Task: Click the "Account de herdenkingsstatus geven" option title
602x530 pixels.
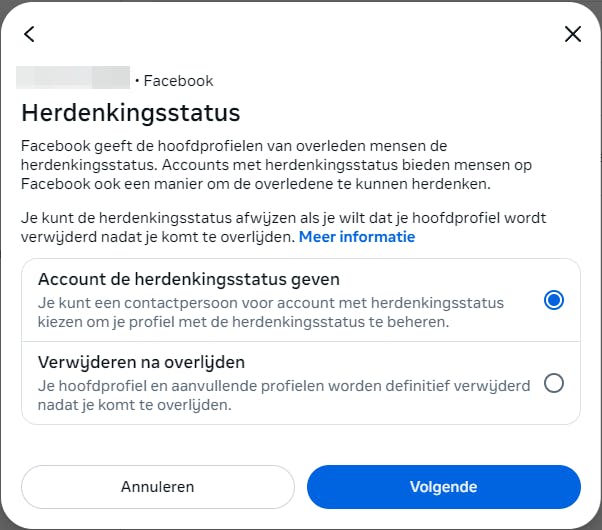Action: pos(188,279)
